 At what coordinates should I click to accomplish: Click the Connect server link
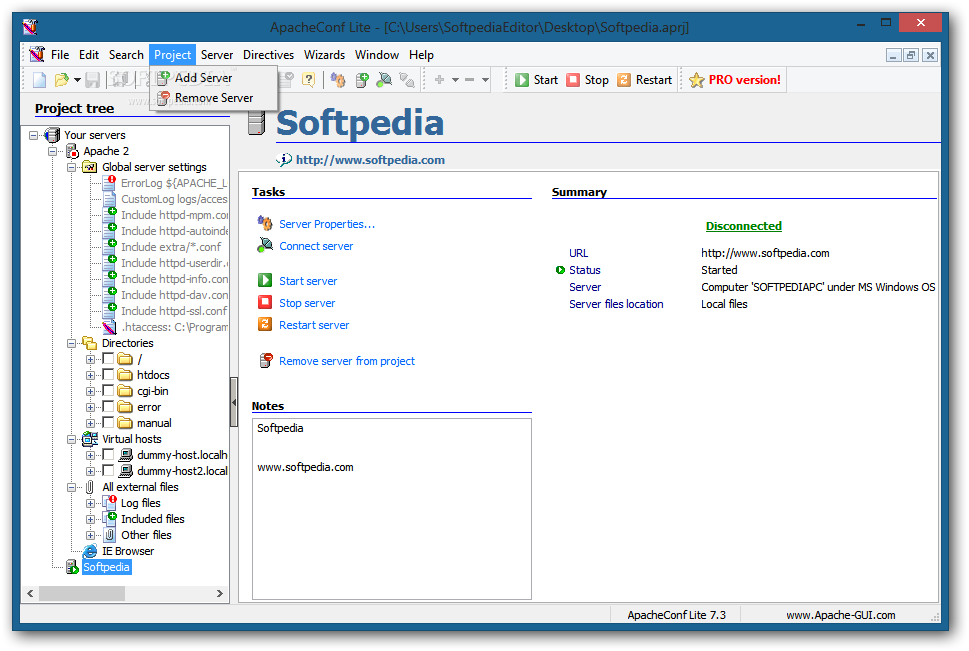coord(316,246)
